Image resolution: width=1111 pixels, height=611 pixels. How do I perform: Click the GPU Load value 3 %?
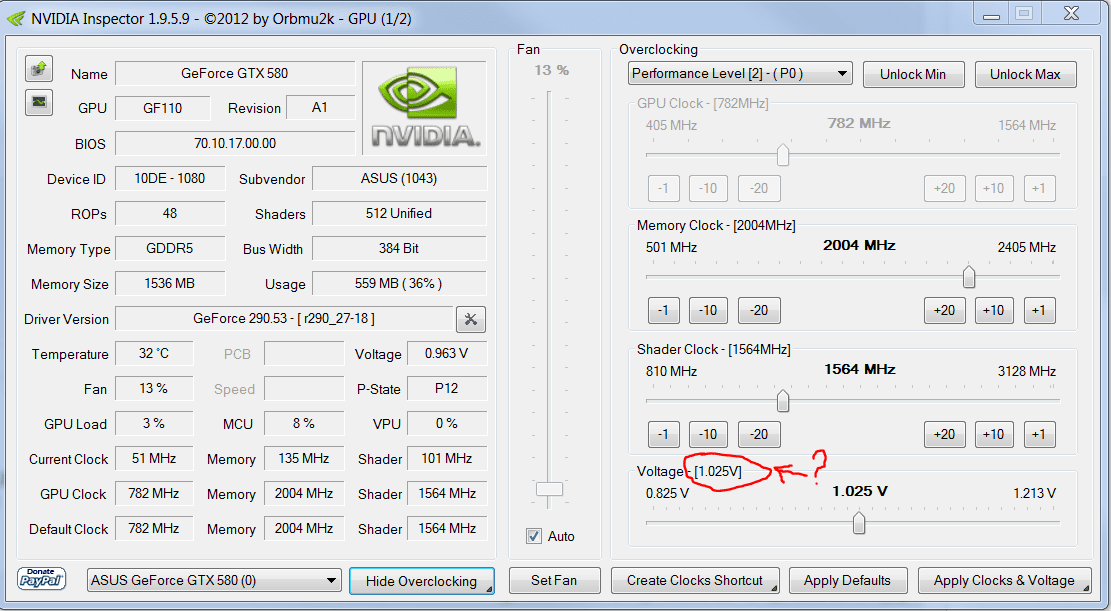pos(154,423)
